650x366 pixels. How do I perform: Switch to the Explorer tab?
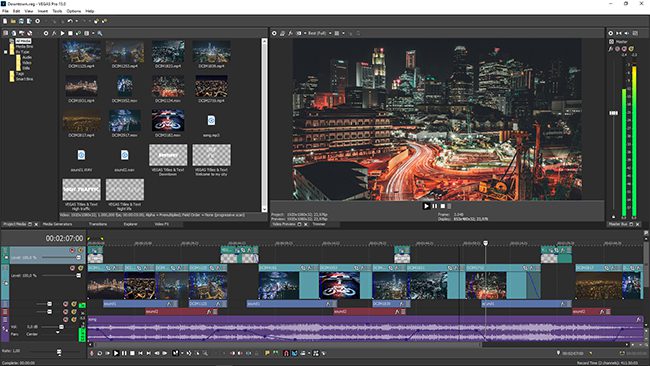tap(131, 224)
